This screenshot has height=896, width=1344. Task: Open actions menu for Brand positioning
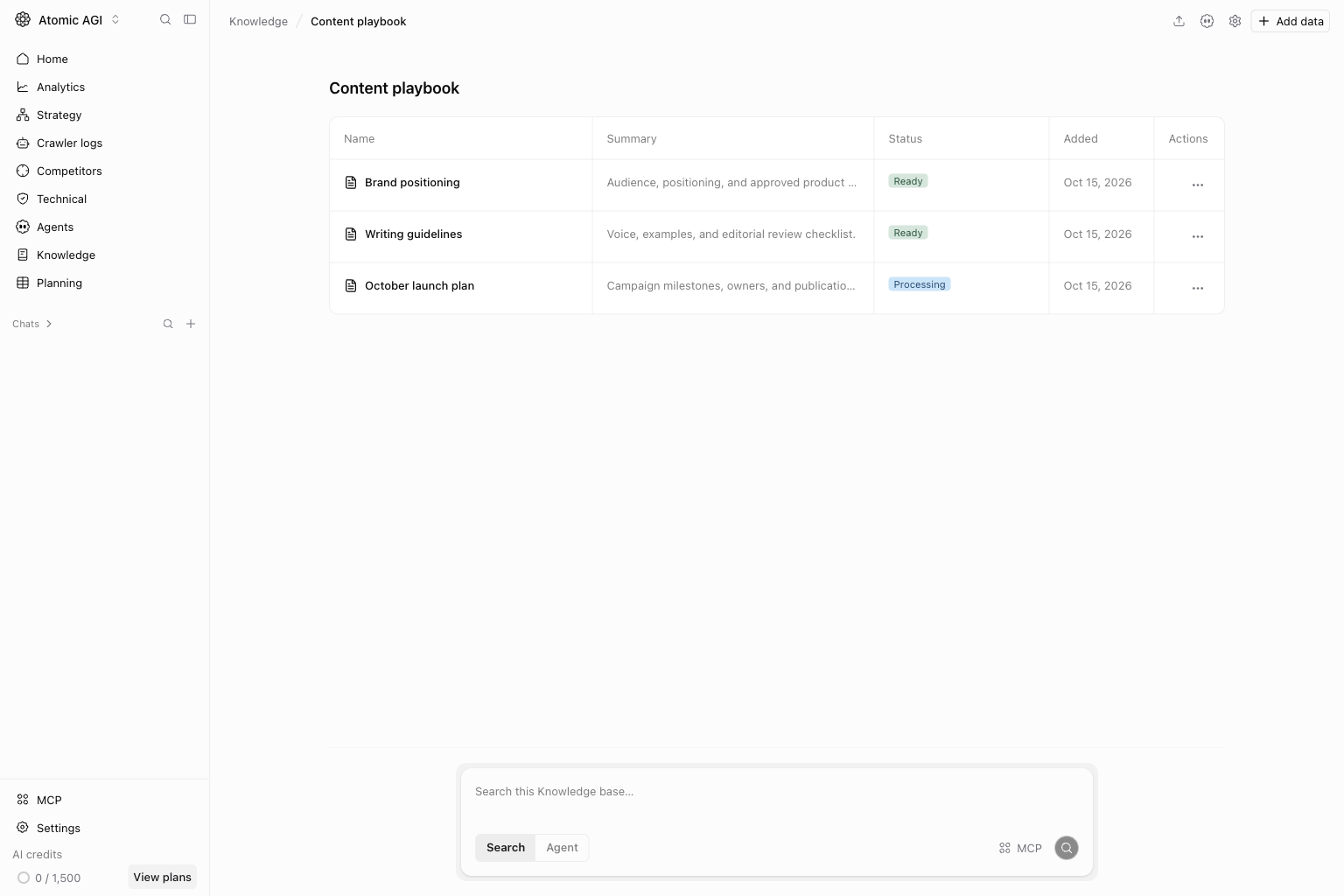pos(1198,185)
